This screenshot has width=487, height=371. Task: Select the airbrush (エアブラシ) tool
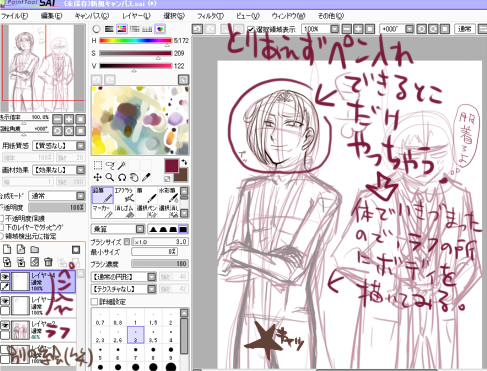(x=124, y=195)
